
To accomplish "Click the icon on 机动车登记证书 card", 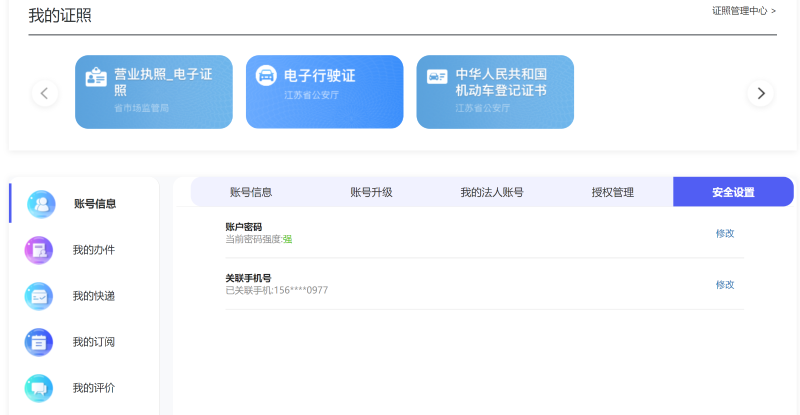I will point(437,77).
